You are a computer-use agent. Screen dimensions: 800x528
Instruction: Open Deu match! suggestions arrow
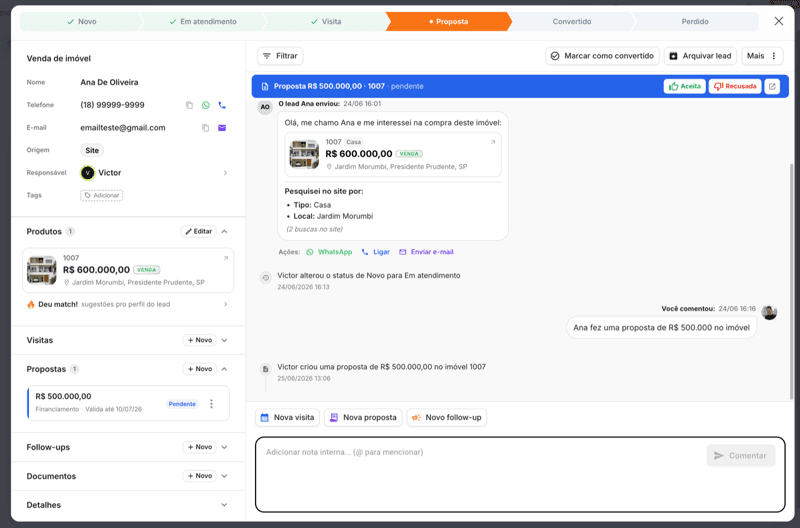point(226,305)
